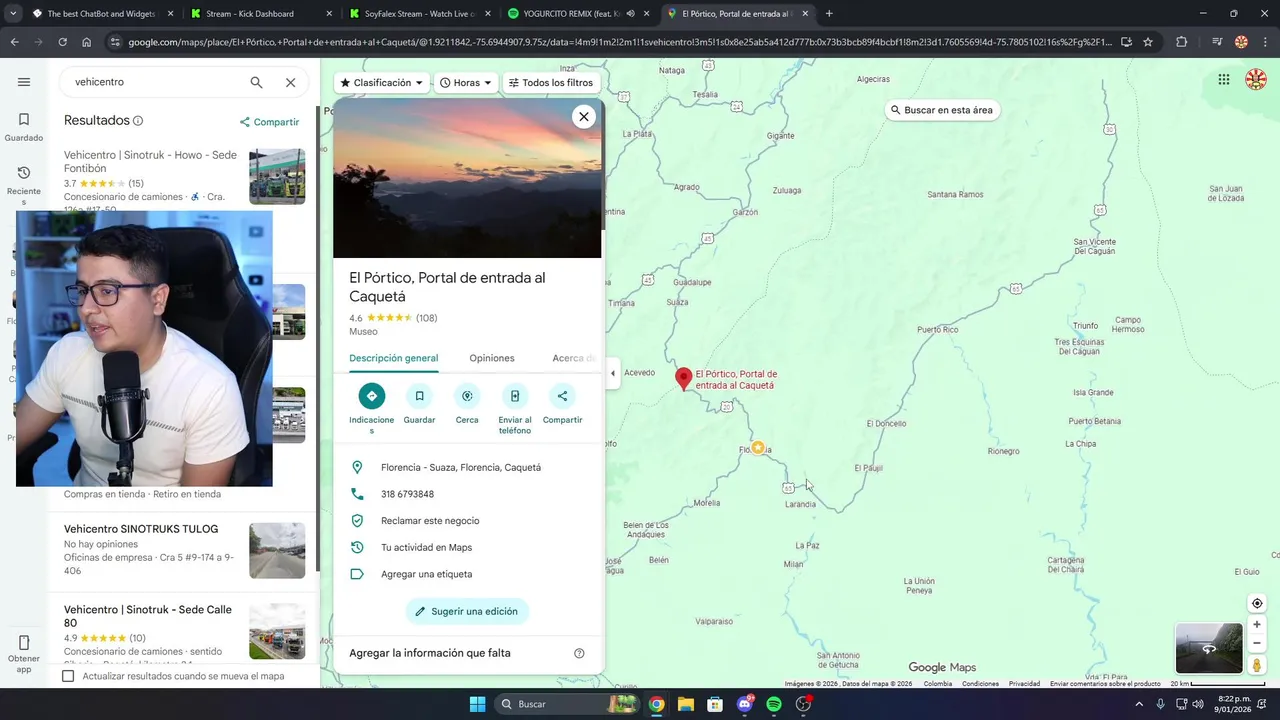Click the yellow star marker at Florencia
This screenshot has width=1280, height=720.
coord(758,448)
